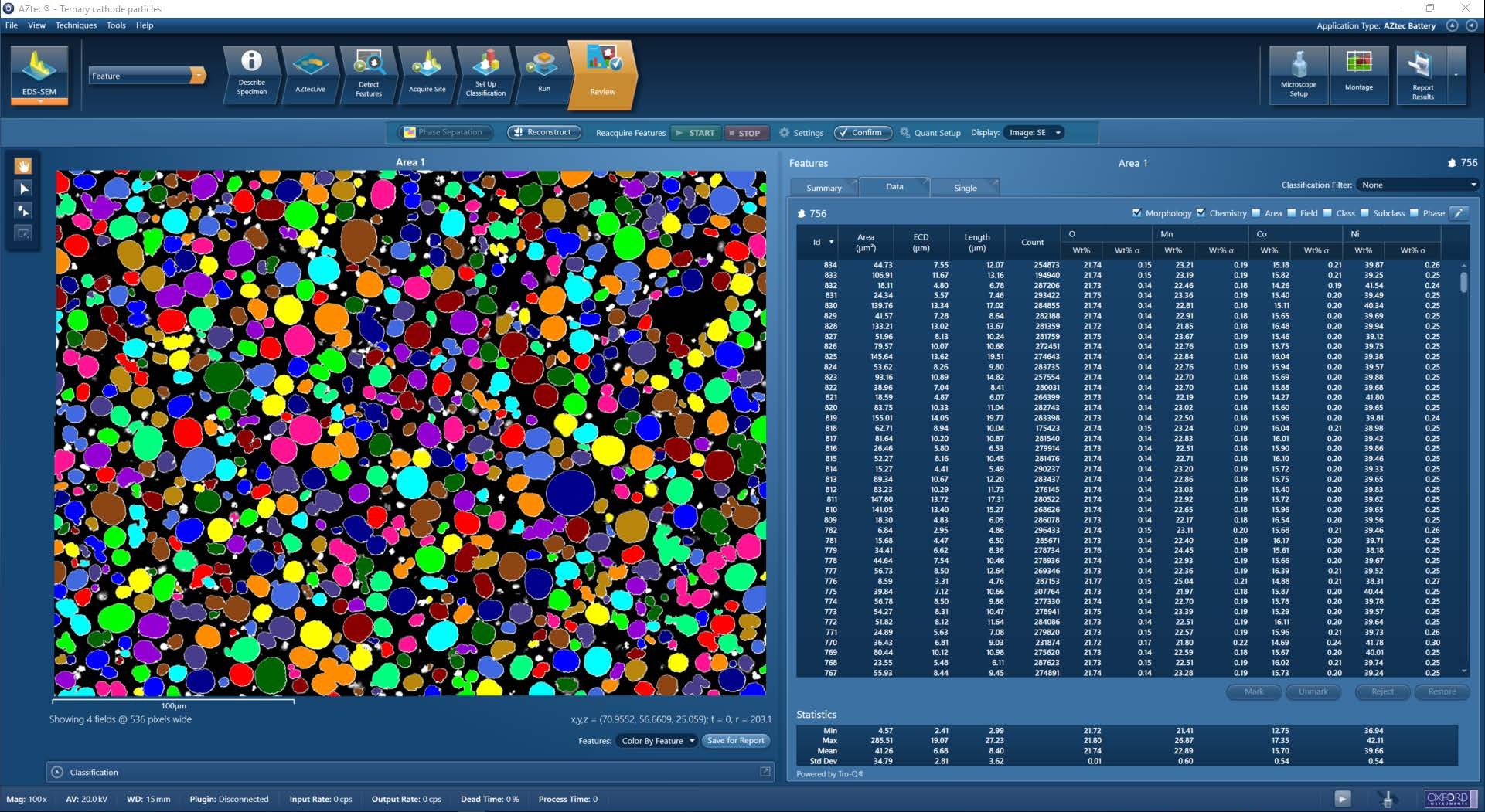Click the Settings gear icon
Viewport: 1485px width, 812px height.
[x=784, y=133]
